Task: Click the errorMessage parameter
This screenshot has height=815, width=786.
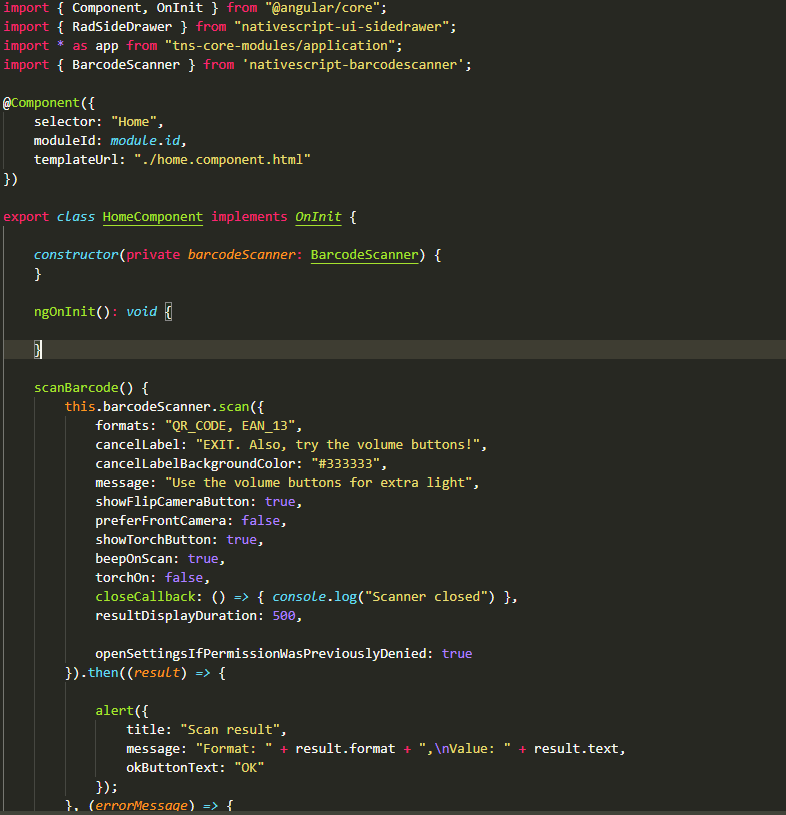Action: point(141,806)
